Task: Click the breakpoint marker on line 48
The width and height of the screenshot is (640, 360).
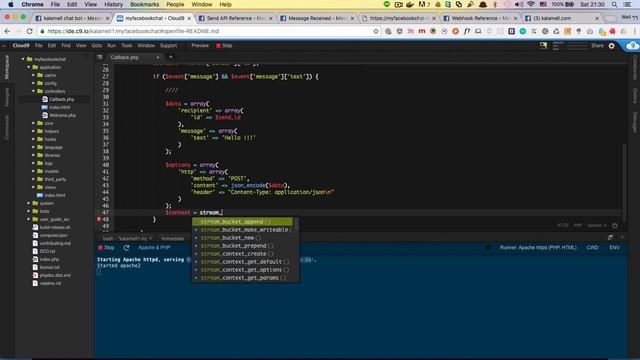Action: (99, 219)
